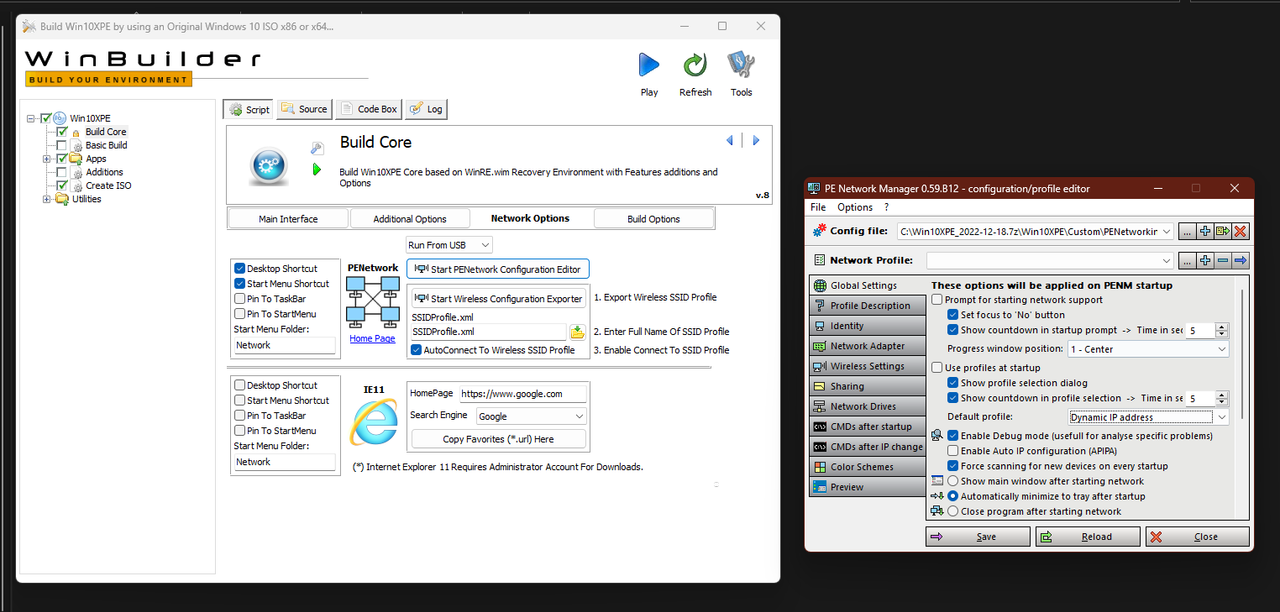
Task: Expand the Utilities tree node
Action: pos(47,199)
